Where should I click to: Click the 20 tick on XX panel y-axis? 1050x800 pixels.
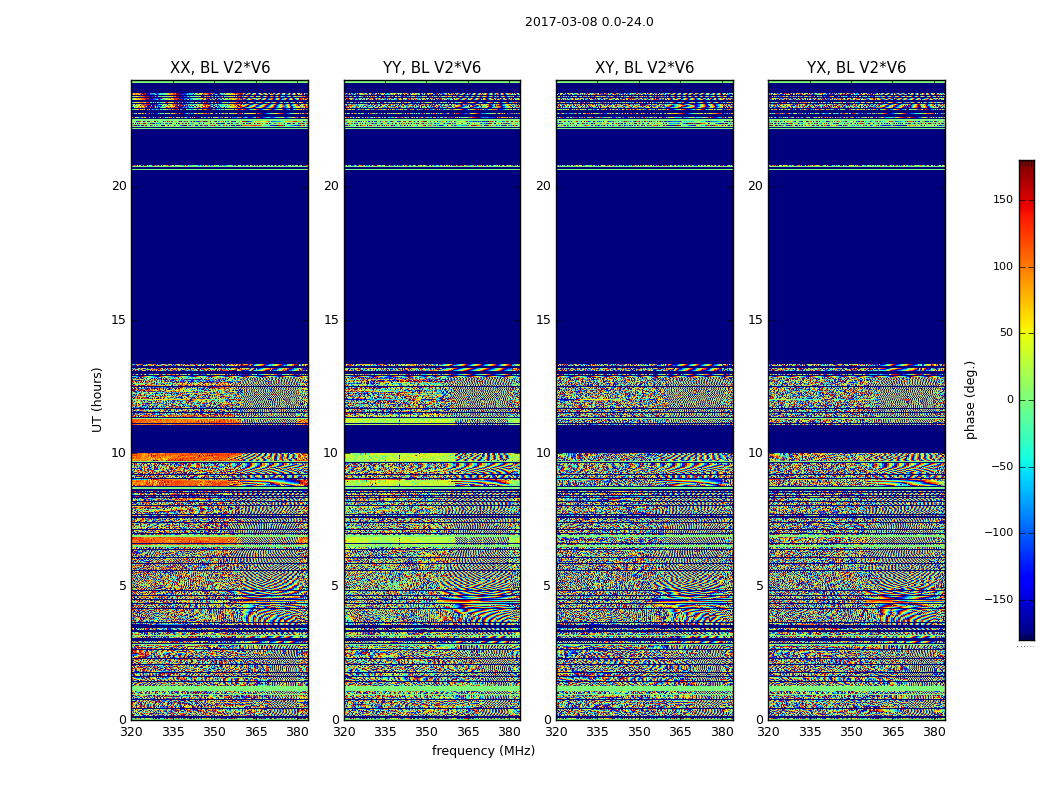(119, 186)
